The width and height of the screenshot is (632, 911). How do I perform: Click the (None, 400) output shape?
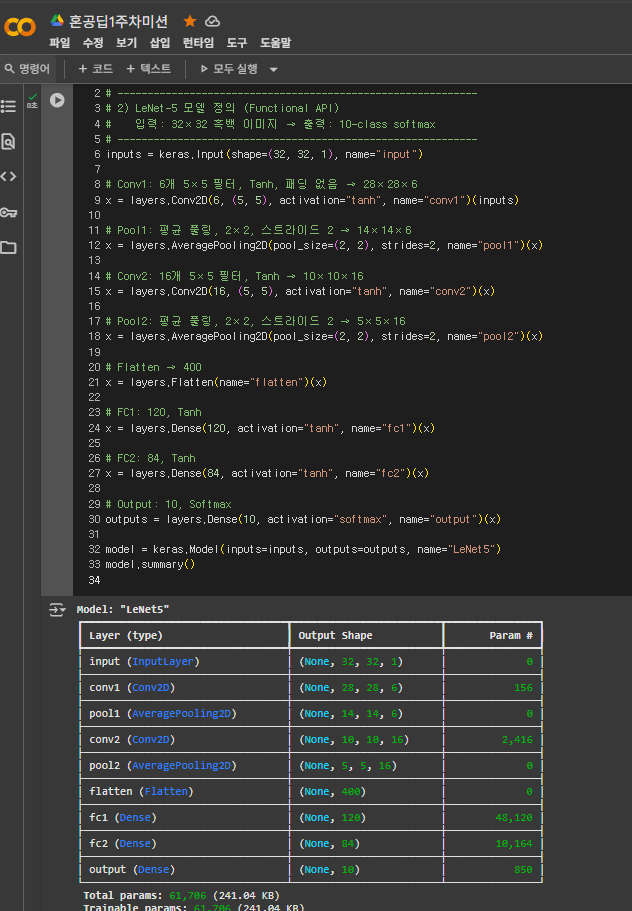point(332,791)
